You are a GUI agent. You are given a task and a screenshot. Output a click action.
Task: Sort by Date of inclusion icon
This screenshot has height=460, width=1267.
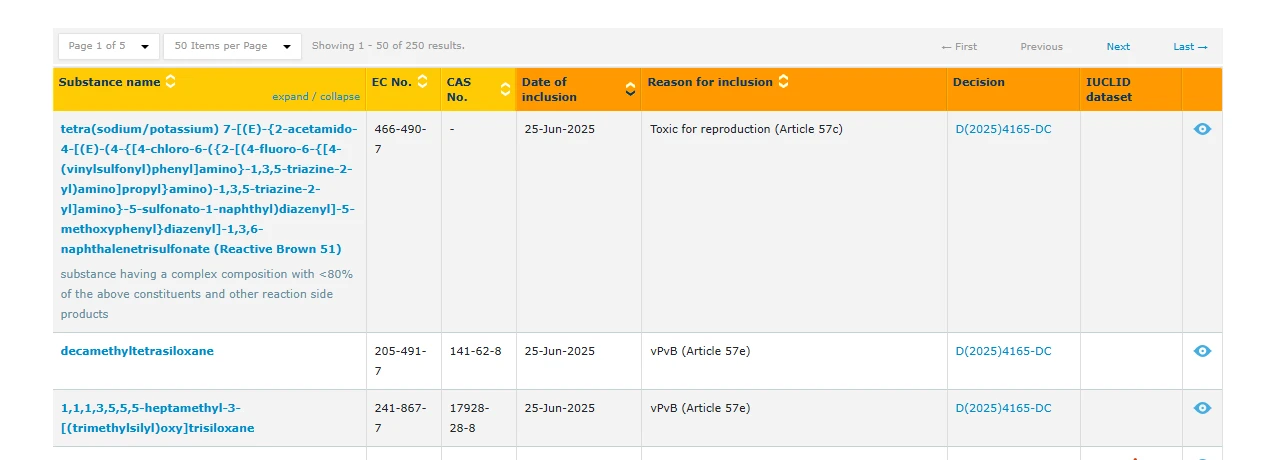(x=630, y=90)
